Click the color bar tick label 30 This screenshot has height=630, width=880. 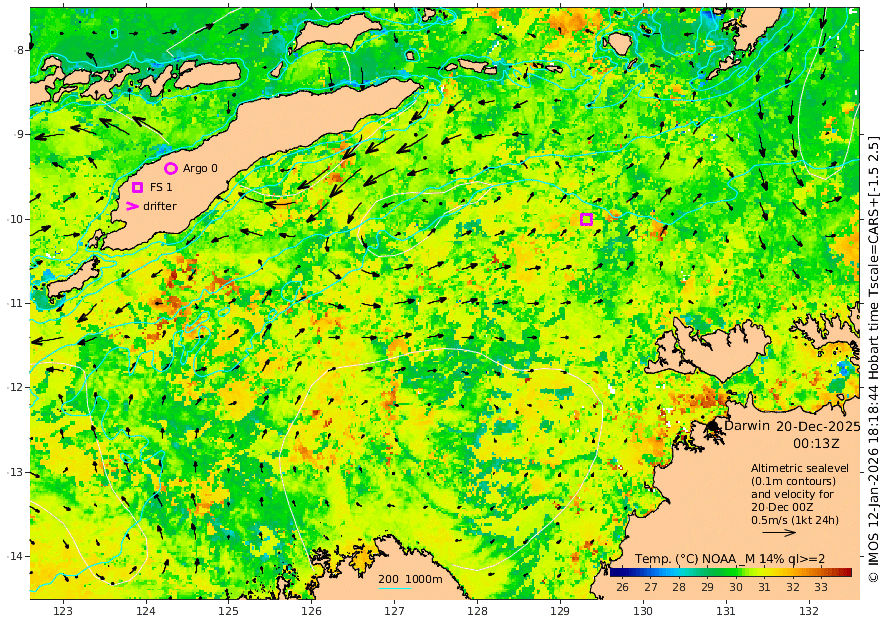(736, 587)
